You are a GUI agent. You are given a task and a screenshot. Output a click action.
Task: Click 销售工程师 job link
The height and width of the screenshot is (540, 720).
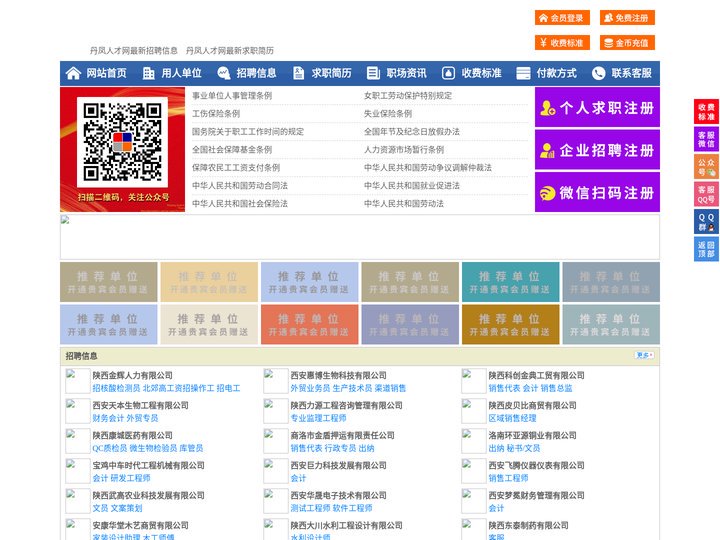[x=508, y=478]
